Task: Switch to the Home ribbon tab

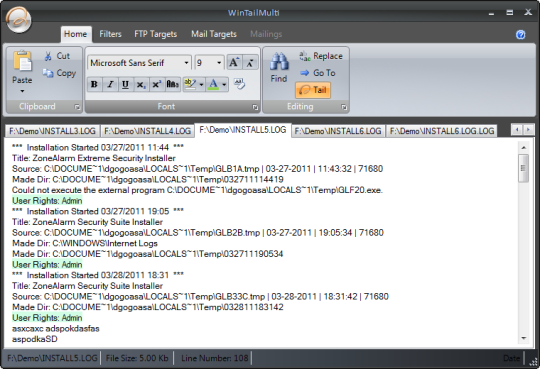Action: click(x=76, y=34)
